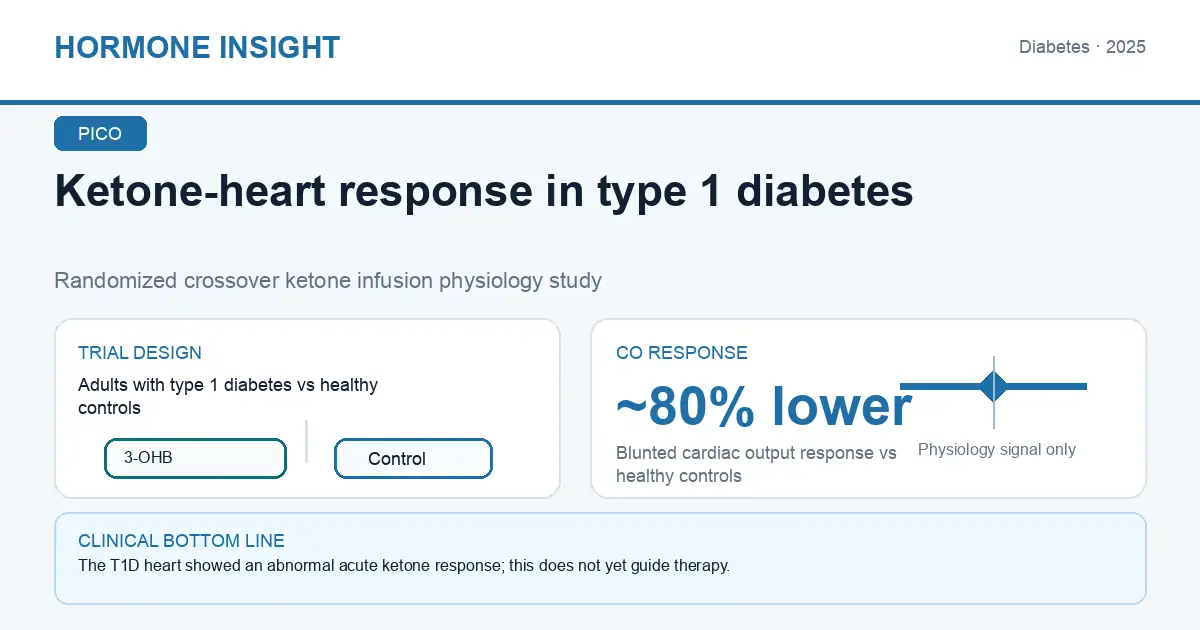Click the T1D heart bottom line sentence
1200x630 pixels.
click(404, 566)
